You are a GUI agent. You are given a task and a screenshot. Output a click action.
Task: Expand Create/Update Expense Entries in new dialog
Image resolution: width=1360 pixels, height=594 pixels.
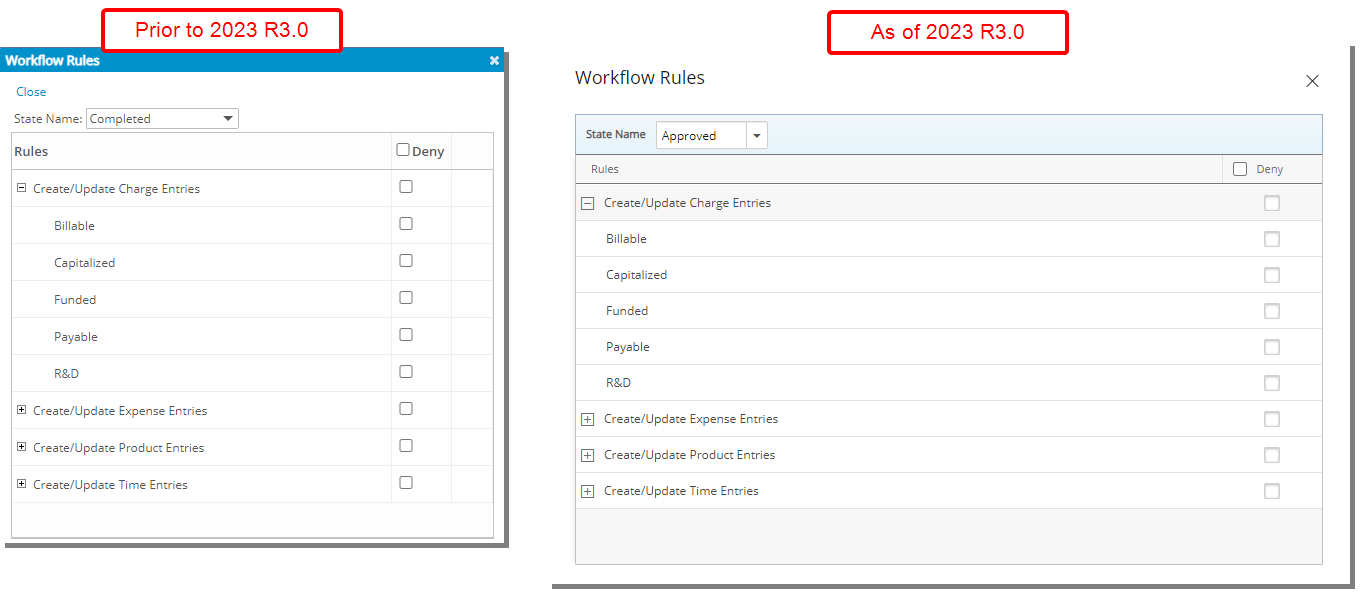[x=588, y=419]
